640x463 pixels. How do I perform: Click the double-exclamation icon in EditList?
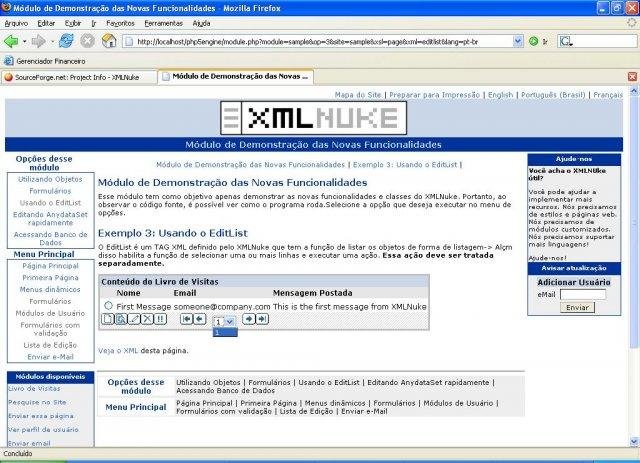pyautogui.click(x=160, y=319)
